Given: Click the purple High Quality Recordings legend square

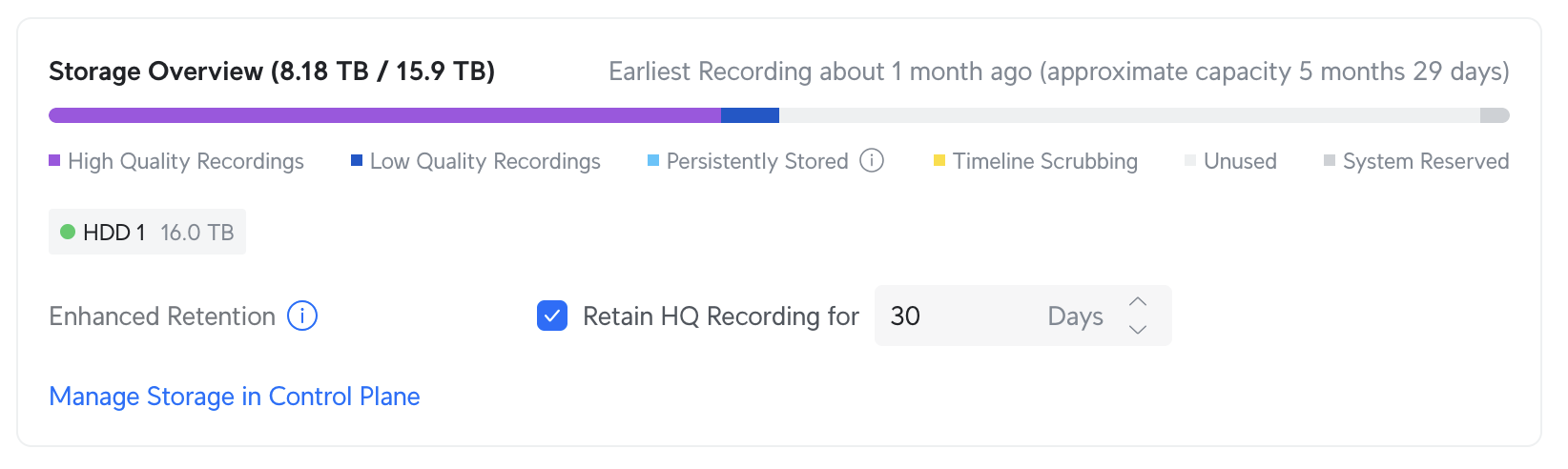Looking at the screenshot, I should (54, 160).
